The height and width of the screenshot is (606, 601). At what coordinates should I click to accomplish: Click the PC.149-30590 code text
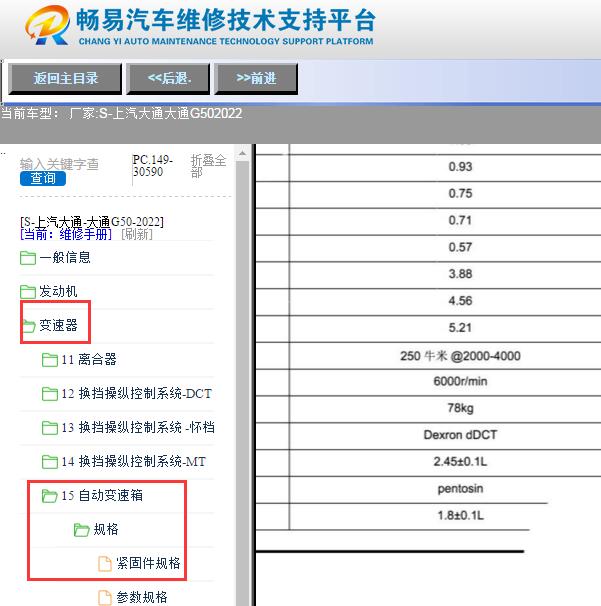pyautogui.click(x=152, y=166)
